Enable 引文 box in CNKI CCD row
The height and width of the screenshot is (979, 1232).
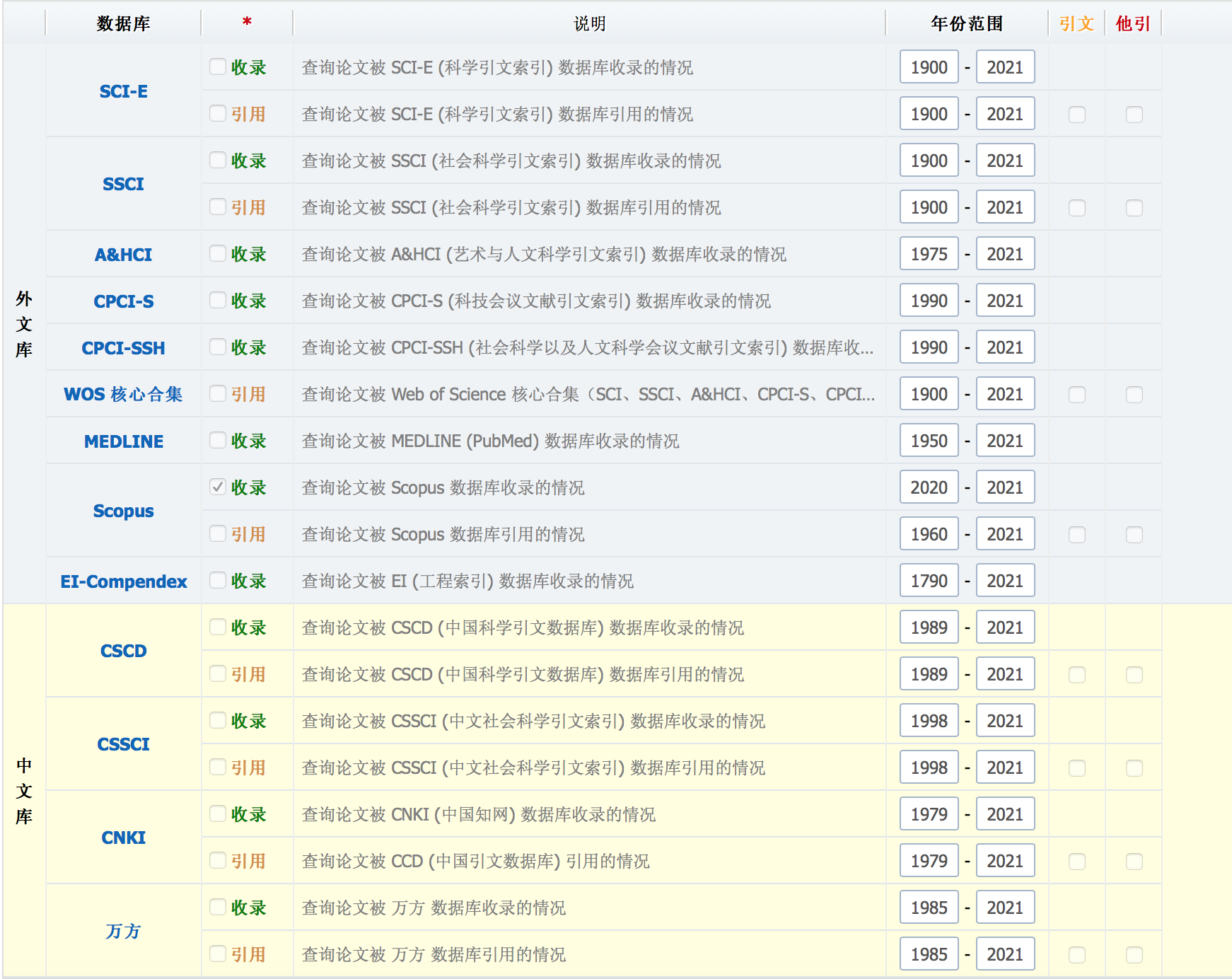click(1077, 862)
